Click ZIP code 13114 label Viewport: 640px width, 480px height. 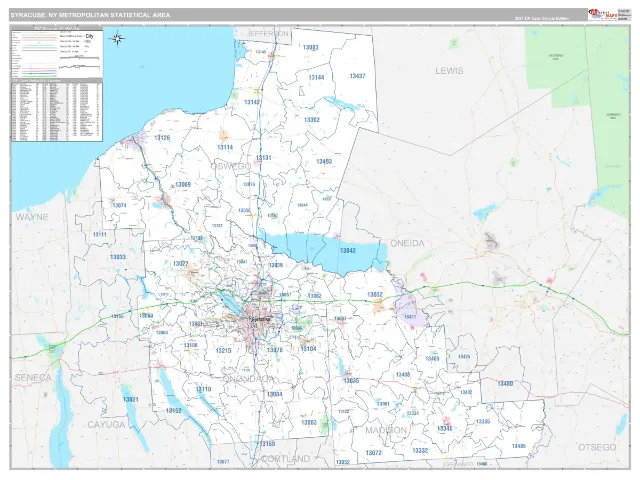point(225,147)
